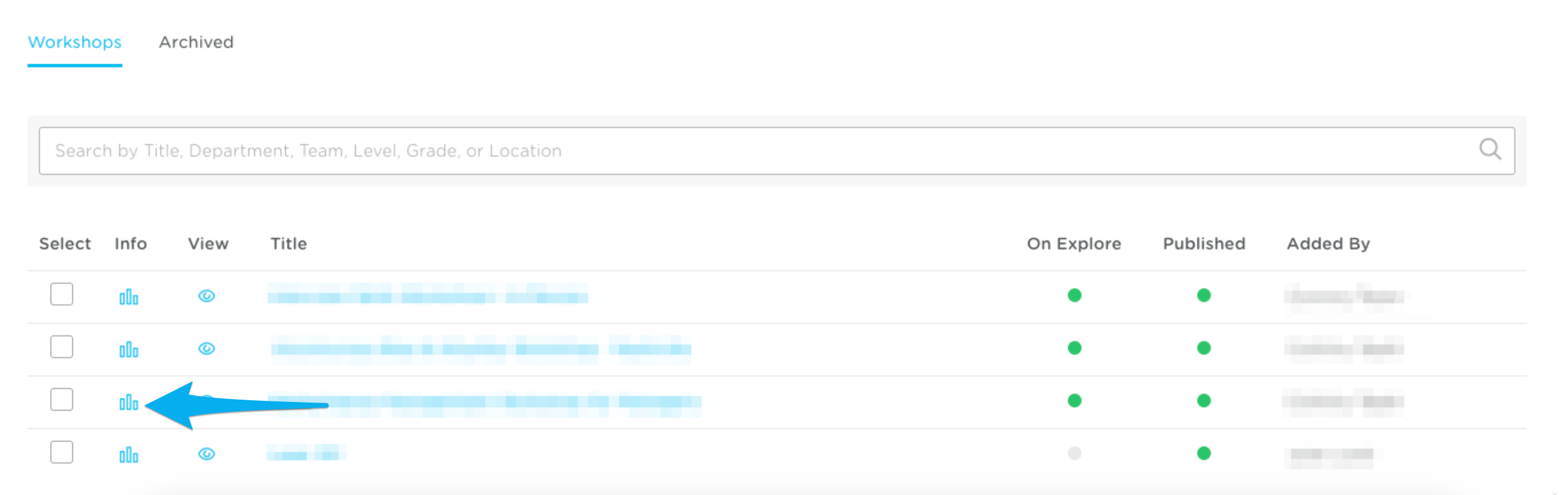Click info bar-chart icon in third row

pyautogui.click(x=129, y=403)
